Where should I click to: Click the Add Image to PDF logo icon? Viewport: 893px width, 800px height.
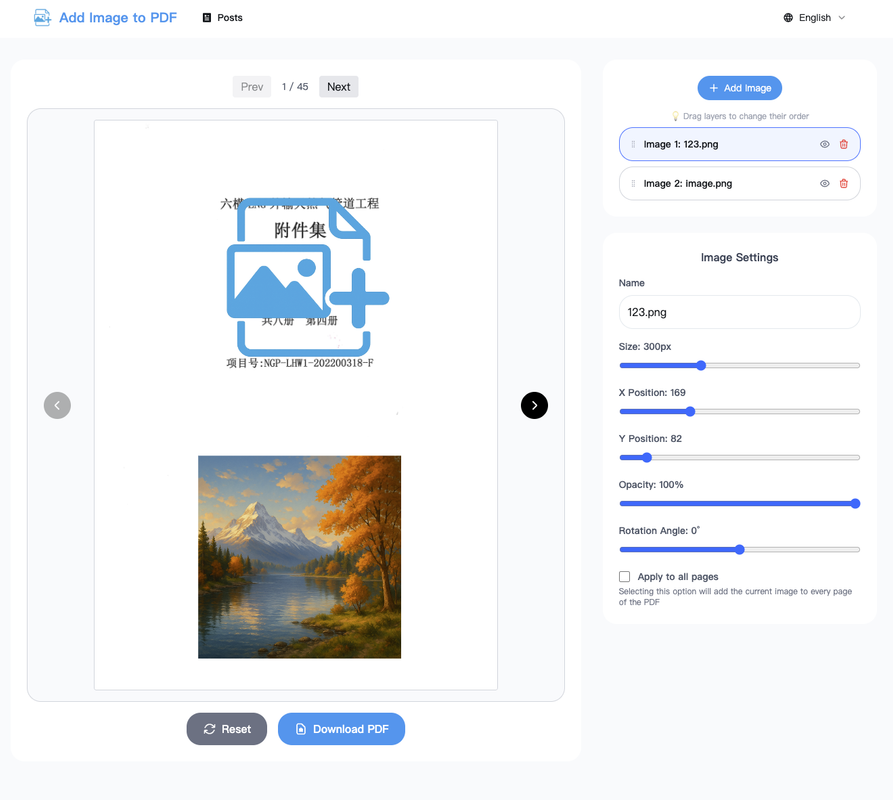coord(42,17)
